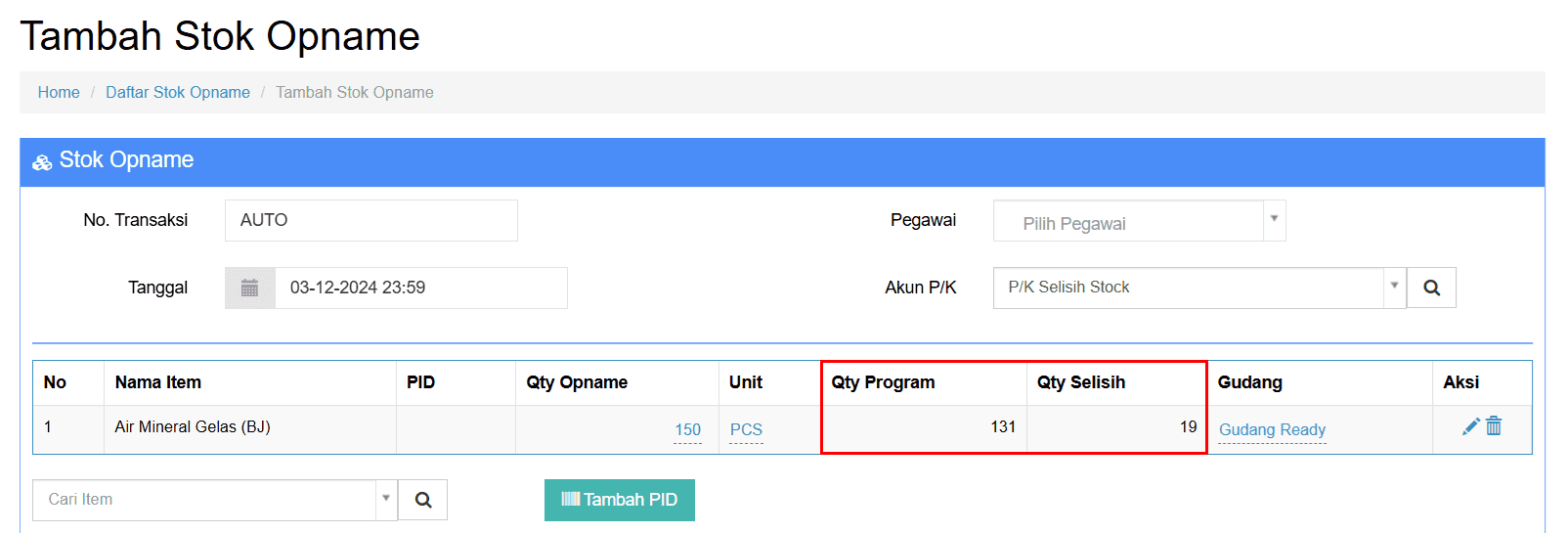Click the Gudang Ready link
This screenshot has height=533, width=1568.
(1272, 430)
